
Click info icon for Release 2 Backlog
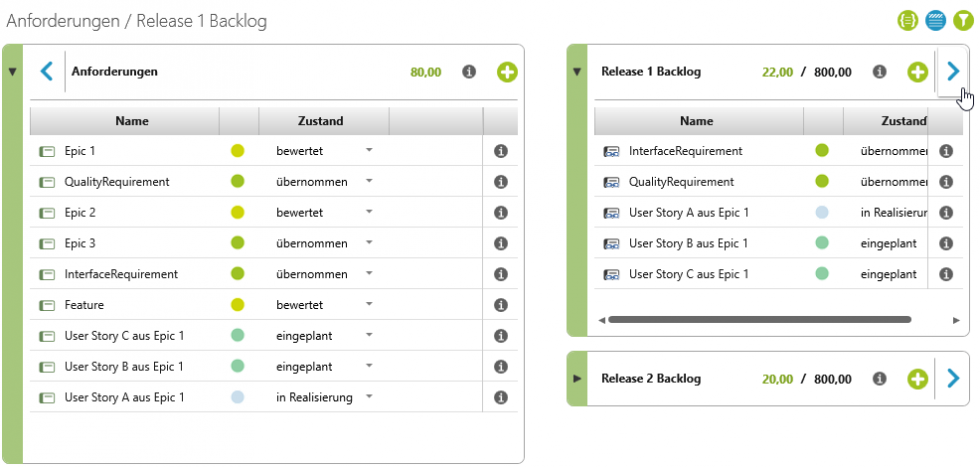click(879, 379)
